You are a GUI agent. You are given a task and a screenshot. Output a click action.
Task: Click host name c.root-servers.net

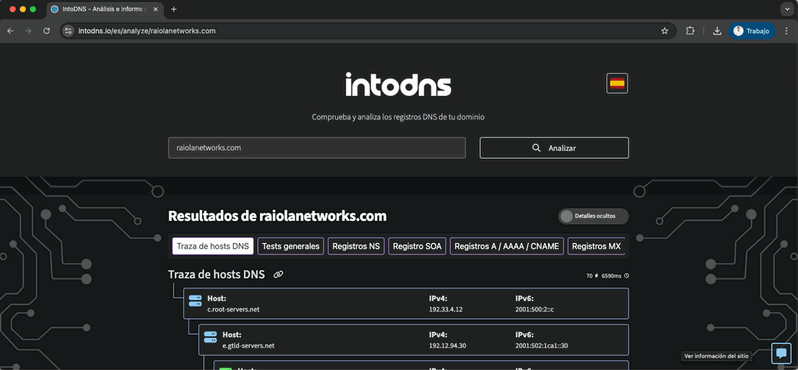tap(233, 309)
